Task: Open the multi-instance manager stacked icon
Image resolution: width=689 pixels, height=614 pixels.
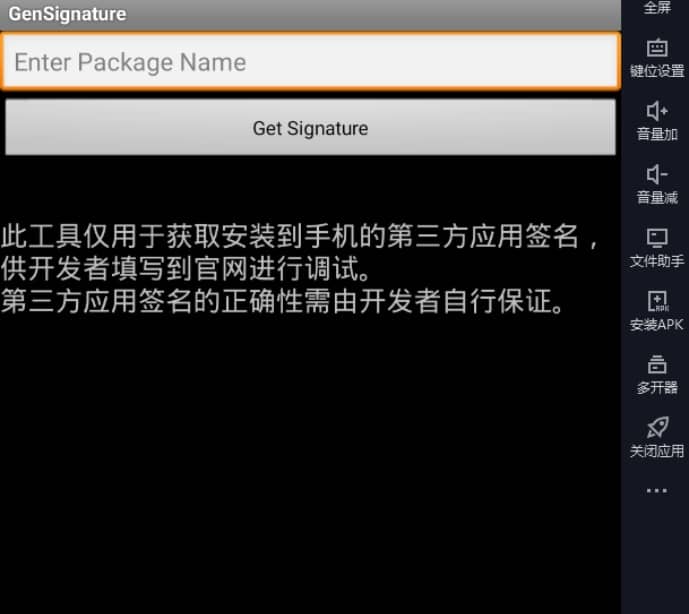Action: tap(657, 364)
